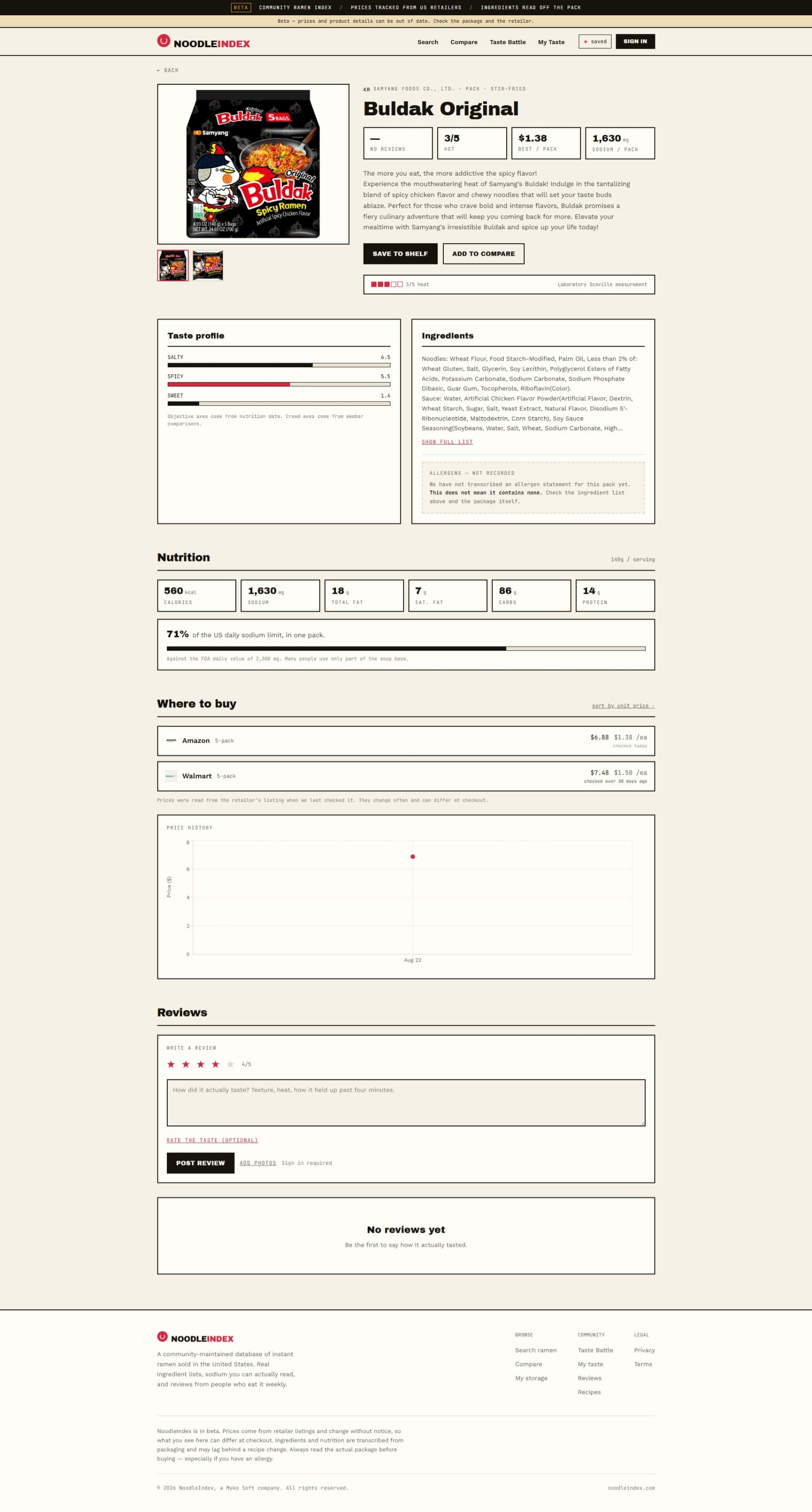Open the Amazon 5-pack listing
The image size is (812, 1512).
[406, 741]
